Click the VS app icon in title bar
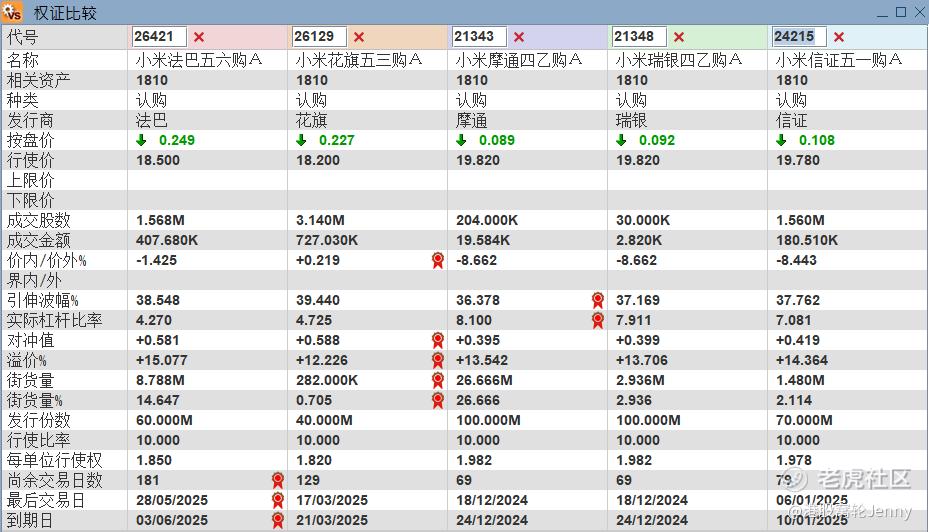This screenshot has height=532, width=929. tap(12, 12)
